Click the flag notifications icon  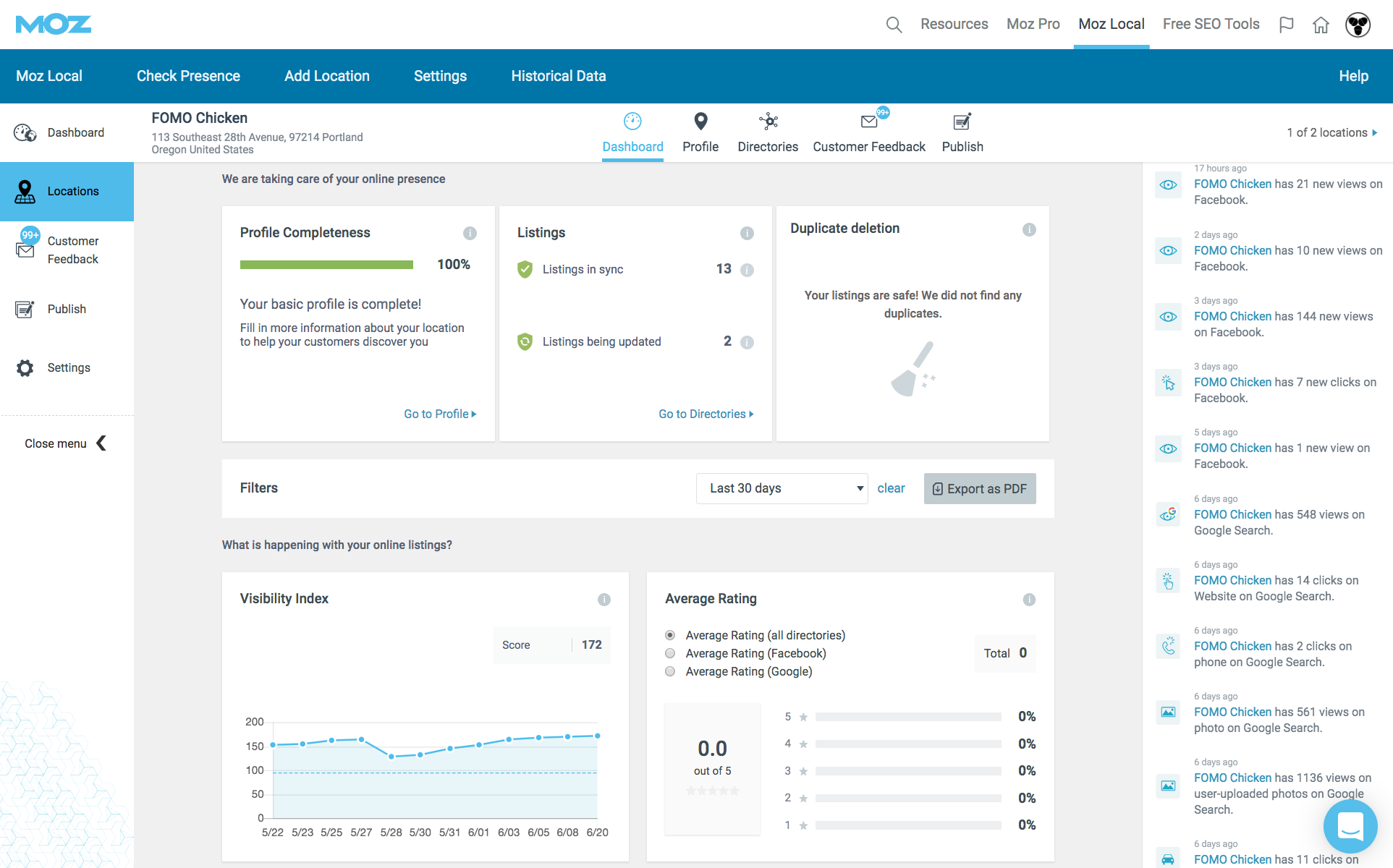tap(1286, 25)
